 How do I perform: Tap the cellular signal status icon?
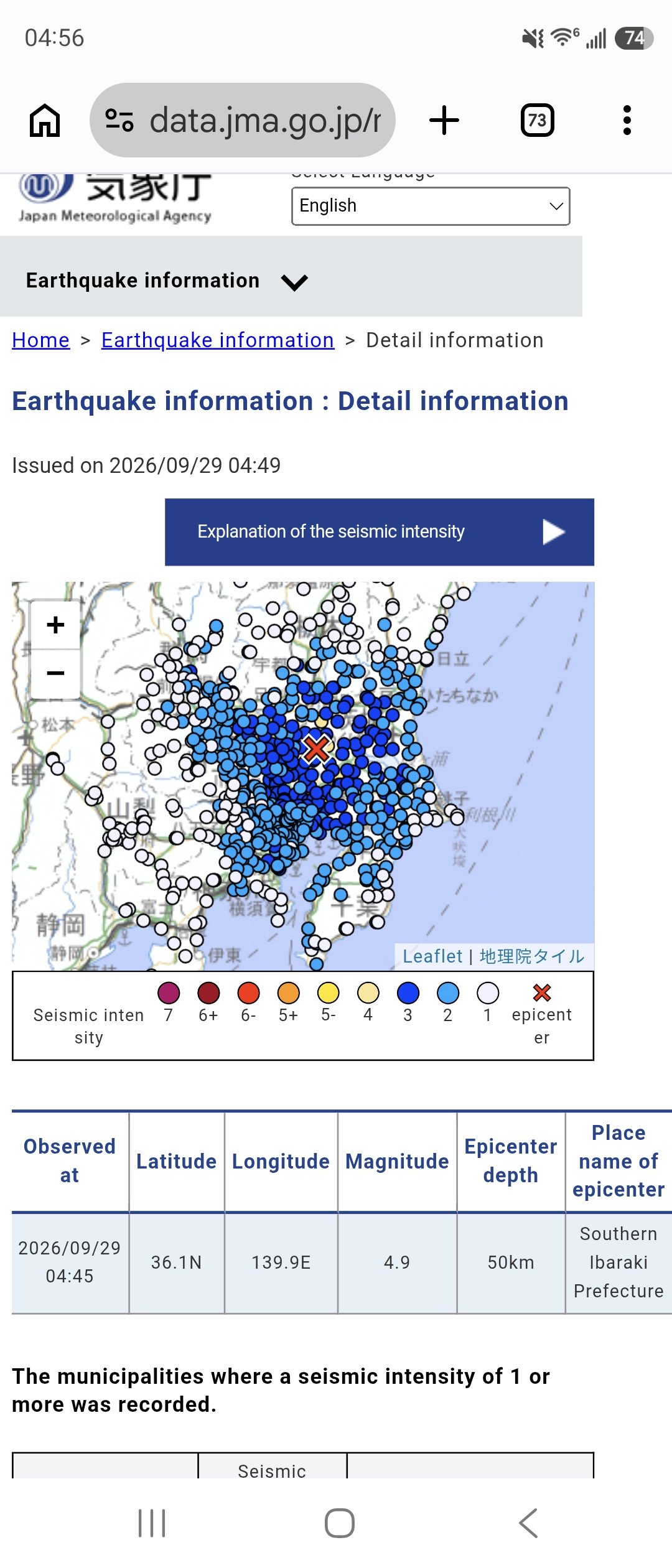coord(596,39)
